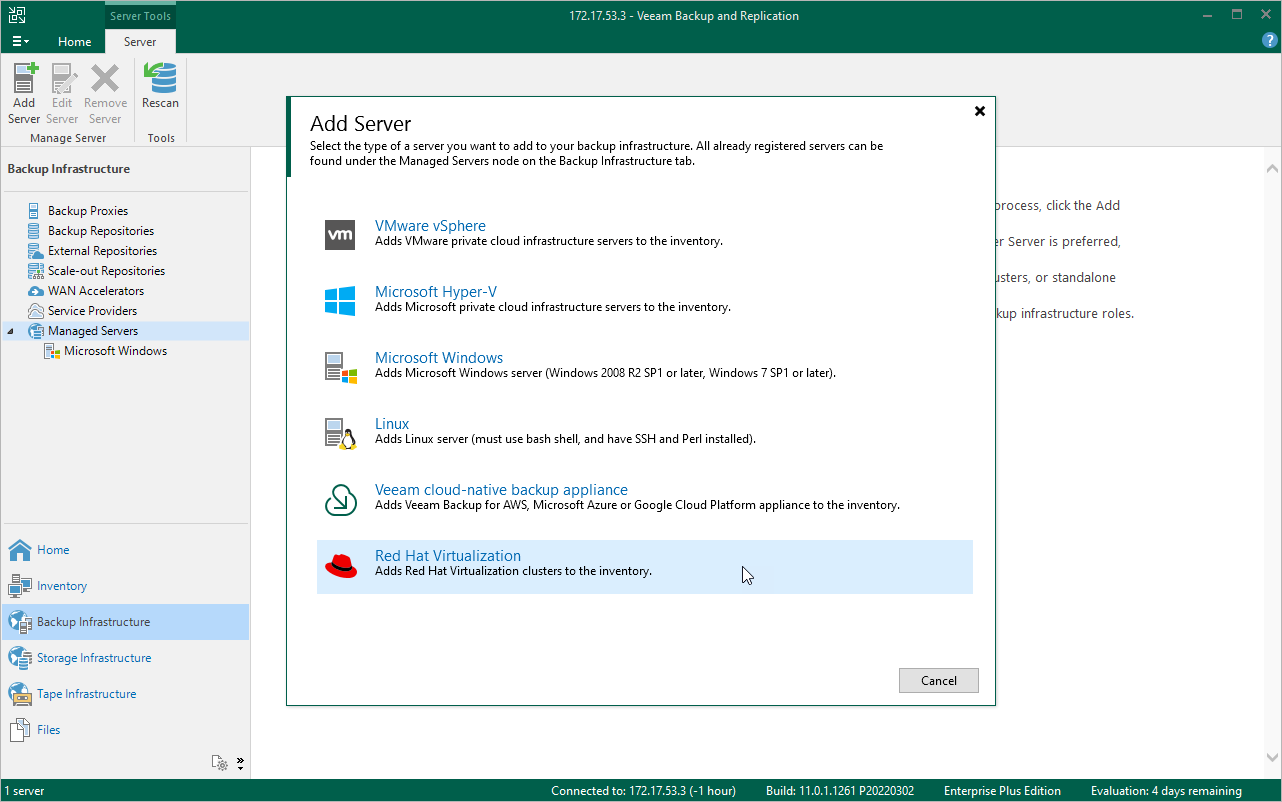This screenshot has height=802, width=1282.
Task: Close the Add Server dialog
Action: (980, 111)
